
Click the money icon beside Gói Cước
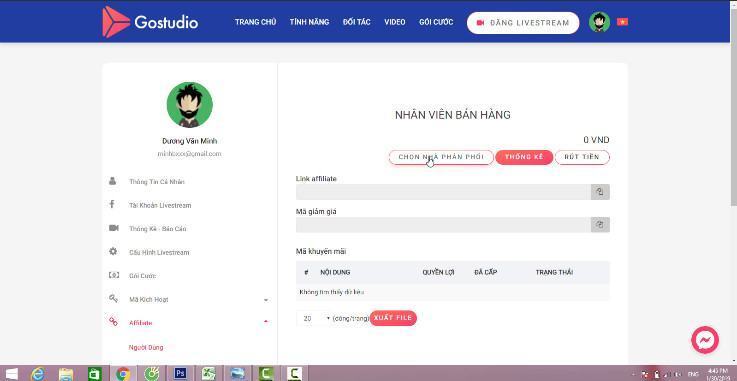click(x=113, y=275)
